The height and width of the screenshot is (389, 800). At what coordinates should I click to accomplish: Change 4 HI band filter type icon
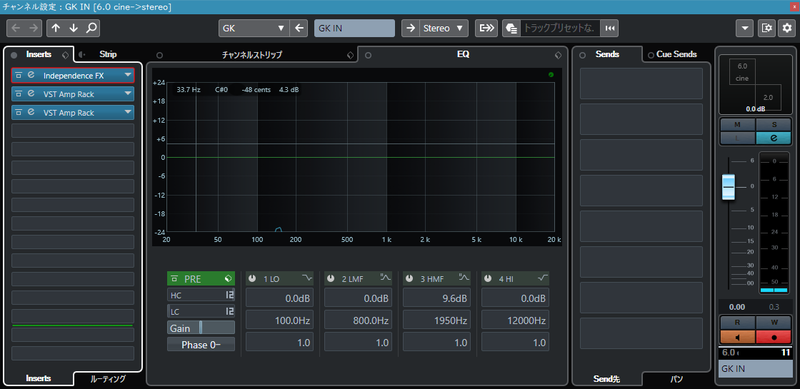pos(542,278)
